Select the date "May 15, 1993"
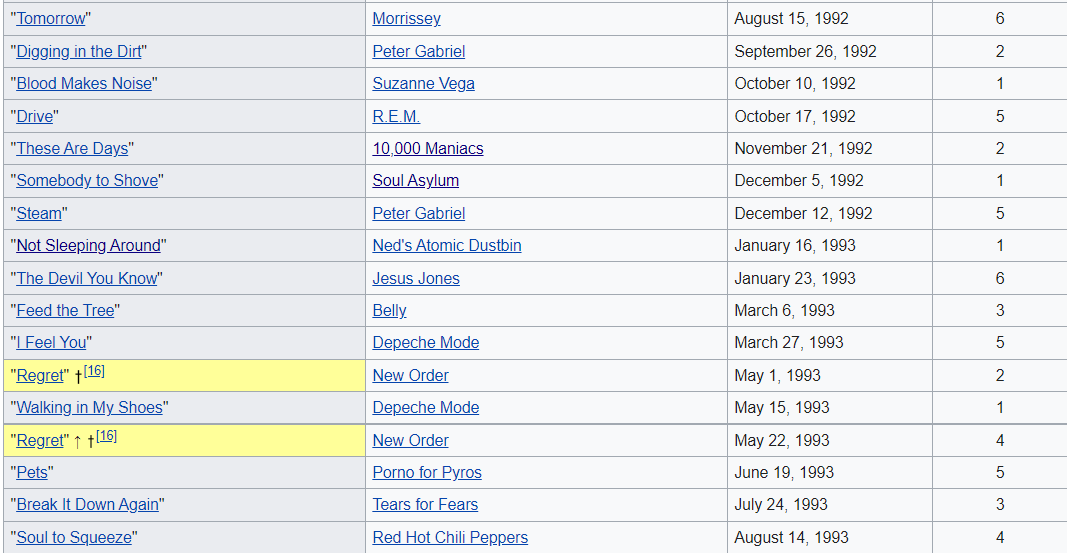Screen dimensions: 1067x553 (x=782, y=407)
